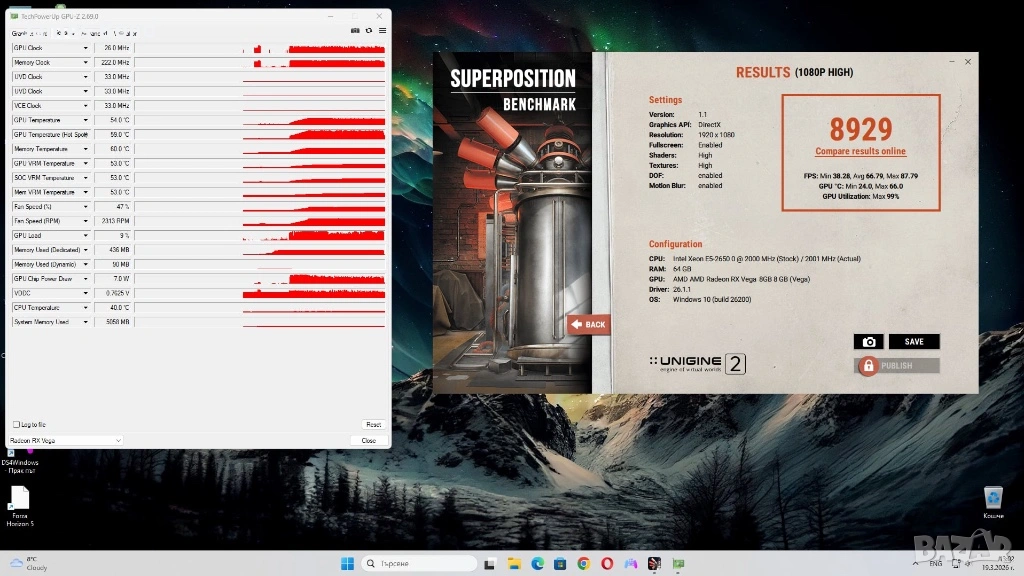Click BACK button in Superposition
The width and height of the screenshot is (1024, 576).
coord(588,325)
